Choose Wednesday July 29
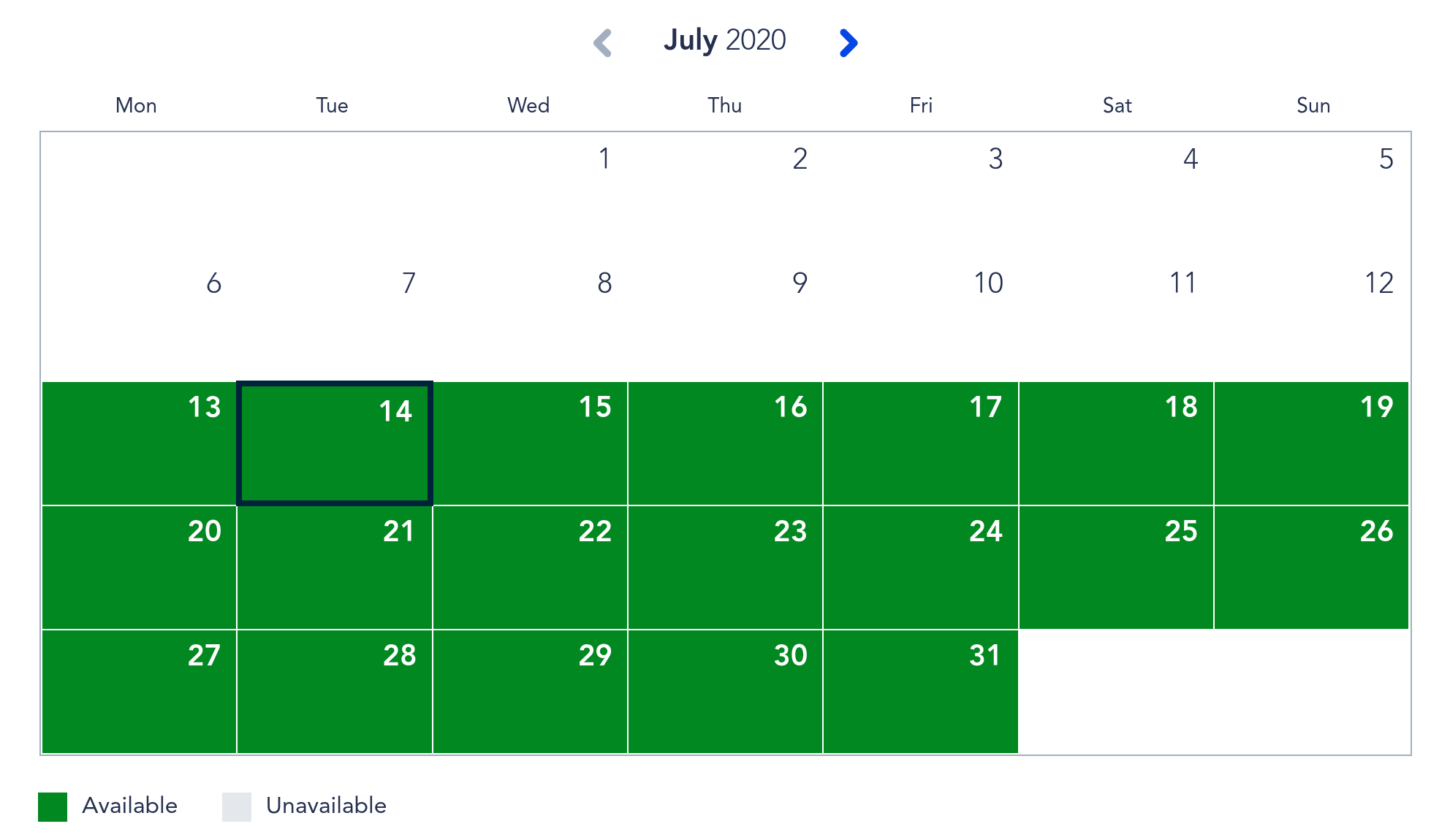 click(x=530, y=691)
